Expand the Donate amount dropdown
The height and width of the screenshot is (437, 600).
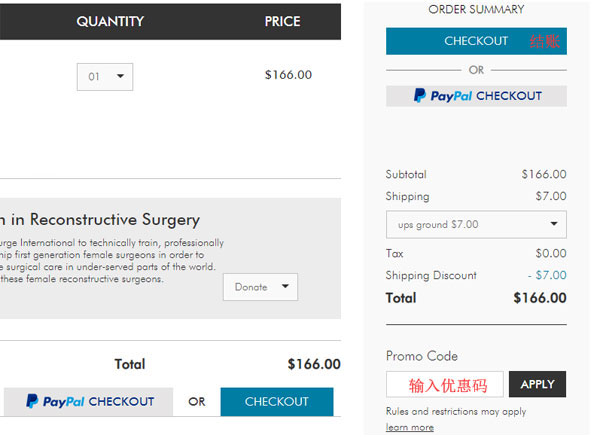(260, 287)
